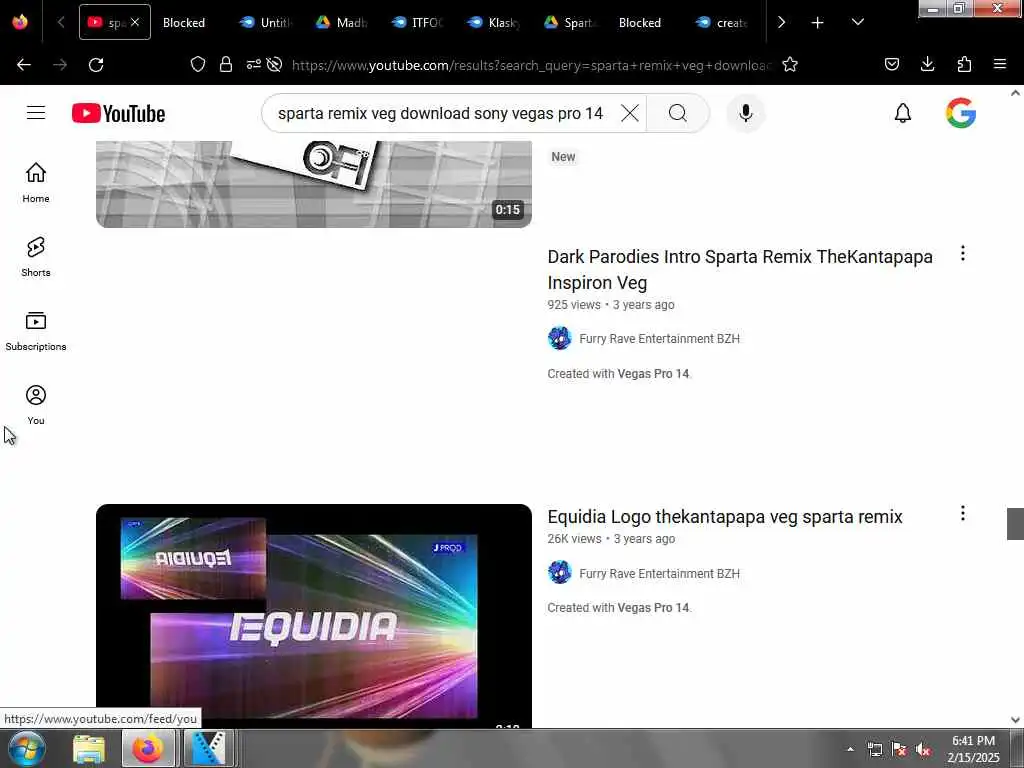Click the Furry Rave avatar under Equidia video
The image size is (1024, 768).
pos(560,573)
